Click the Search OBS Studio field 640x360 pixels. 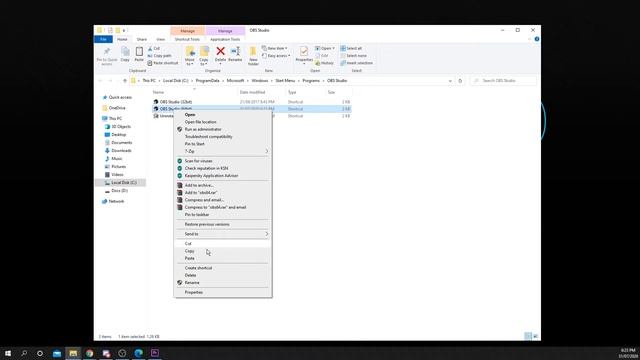(503, 81)
